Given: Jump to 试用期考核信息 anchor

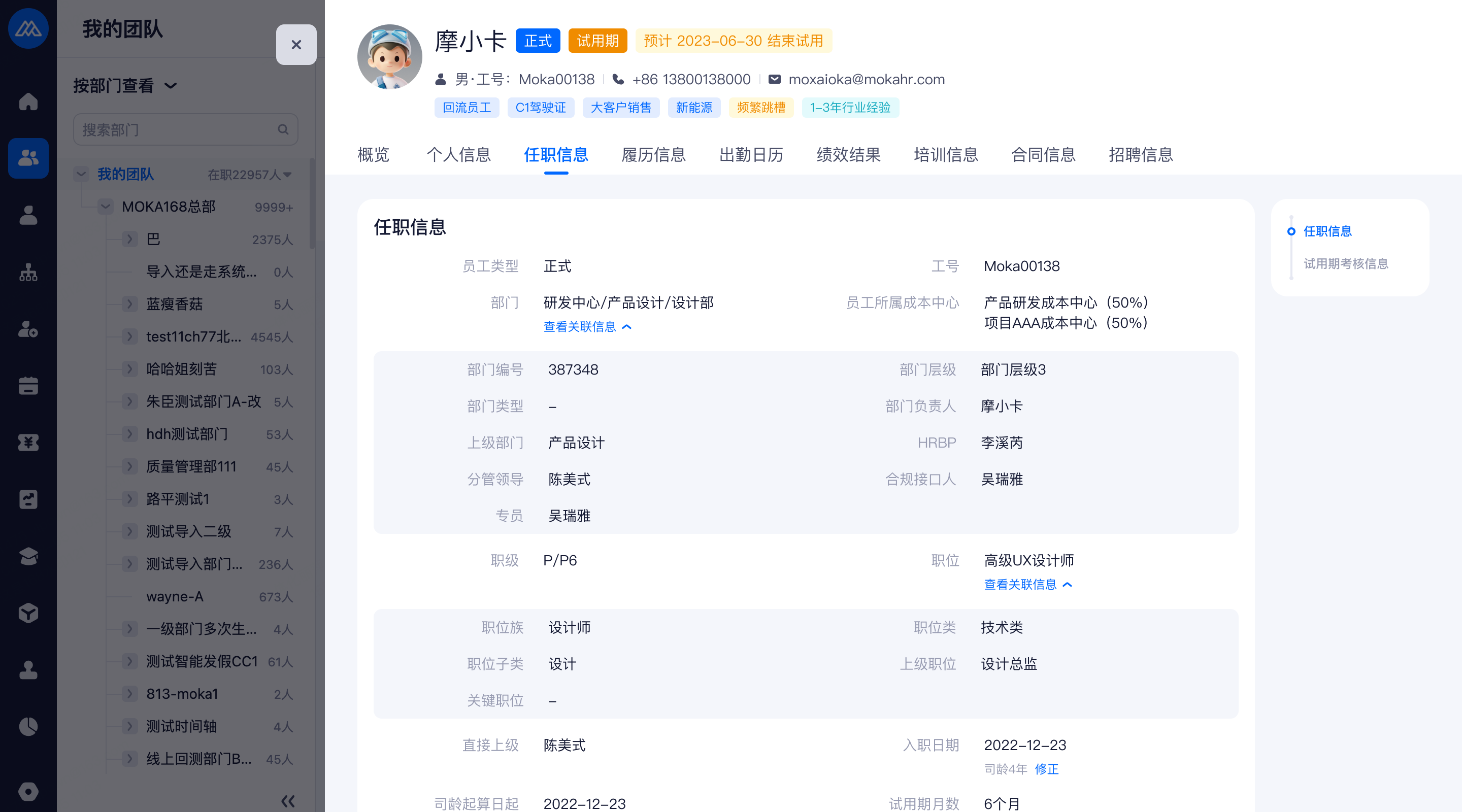Looking at the screenshot, I should point(1346,263).
